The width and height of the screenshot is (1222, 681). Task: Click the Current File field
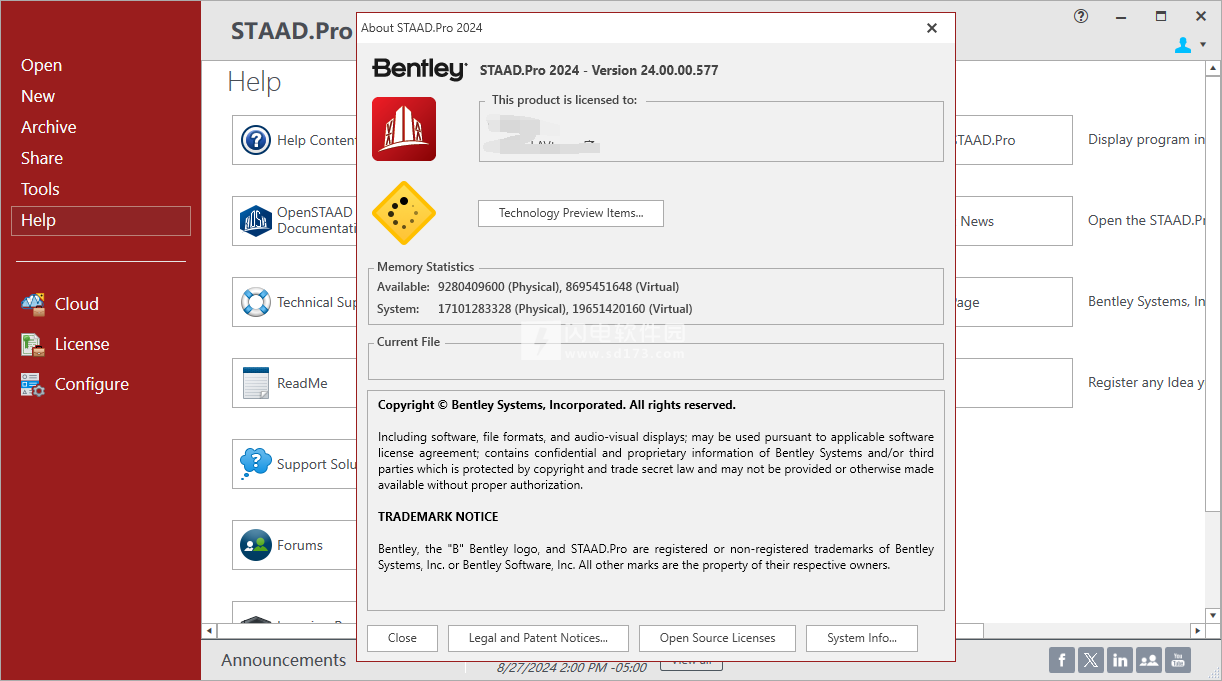pos(656,362)
